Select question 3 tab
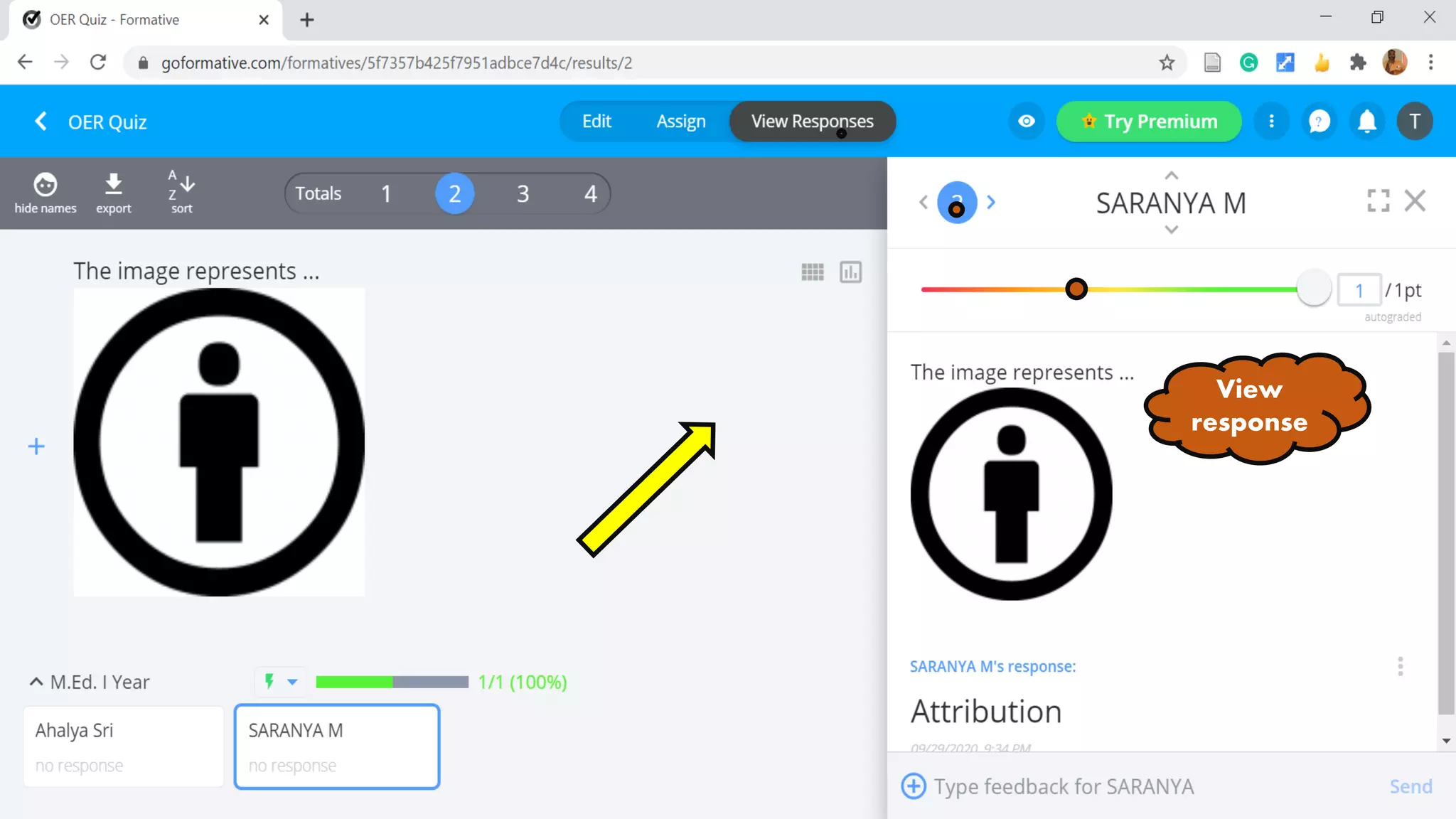The width and height of the screenshot is (1456, 819). (523, 193)
